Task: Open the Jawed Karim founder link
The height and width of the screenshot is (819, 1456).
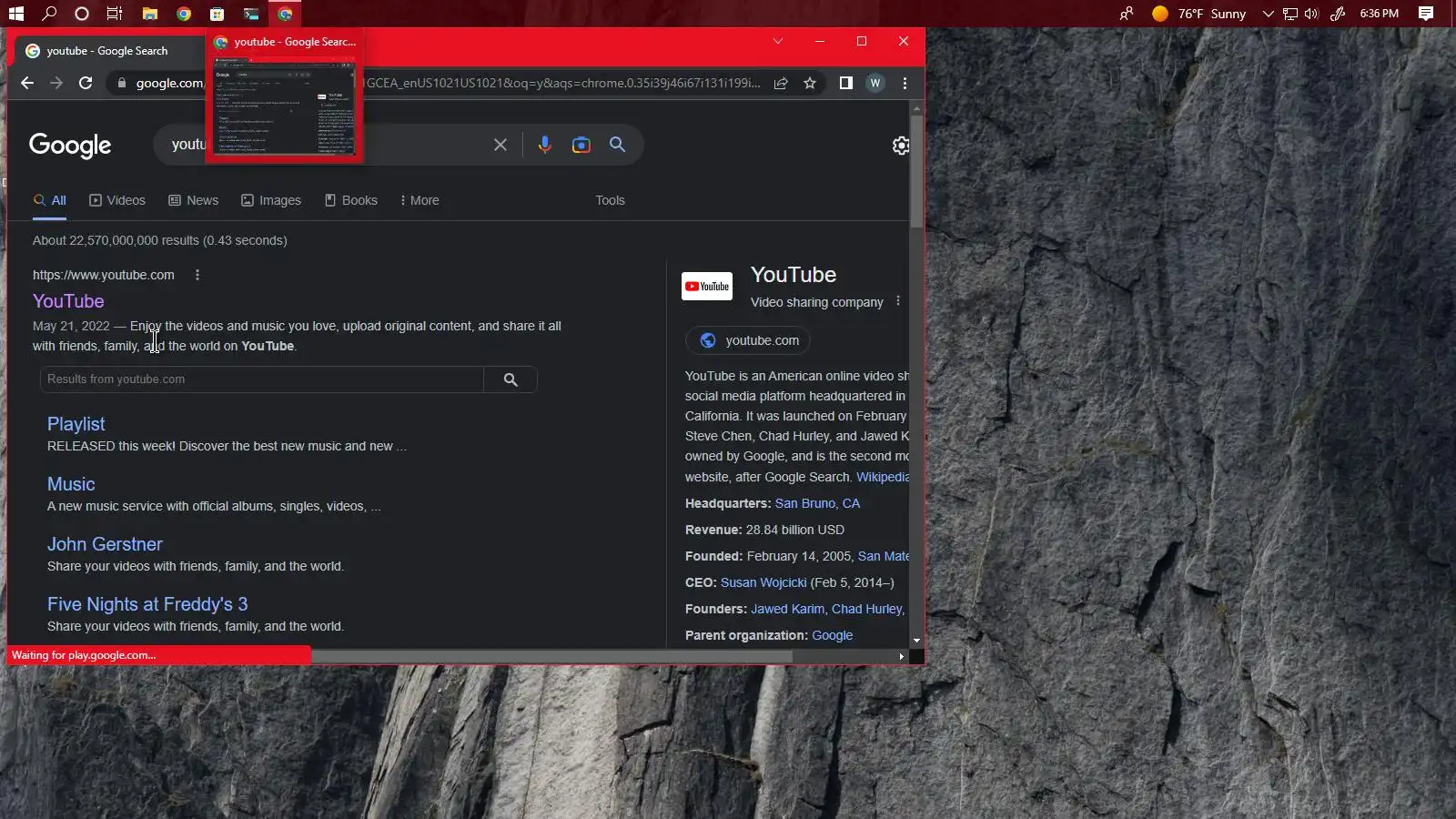Action: tap(787, 609)
